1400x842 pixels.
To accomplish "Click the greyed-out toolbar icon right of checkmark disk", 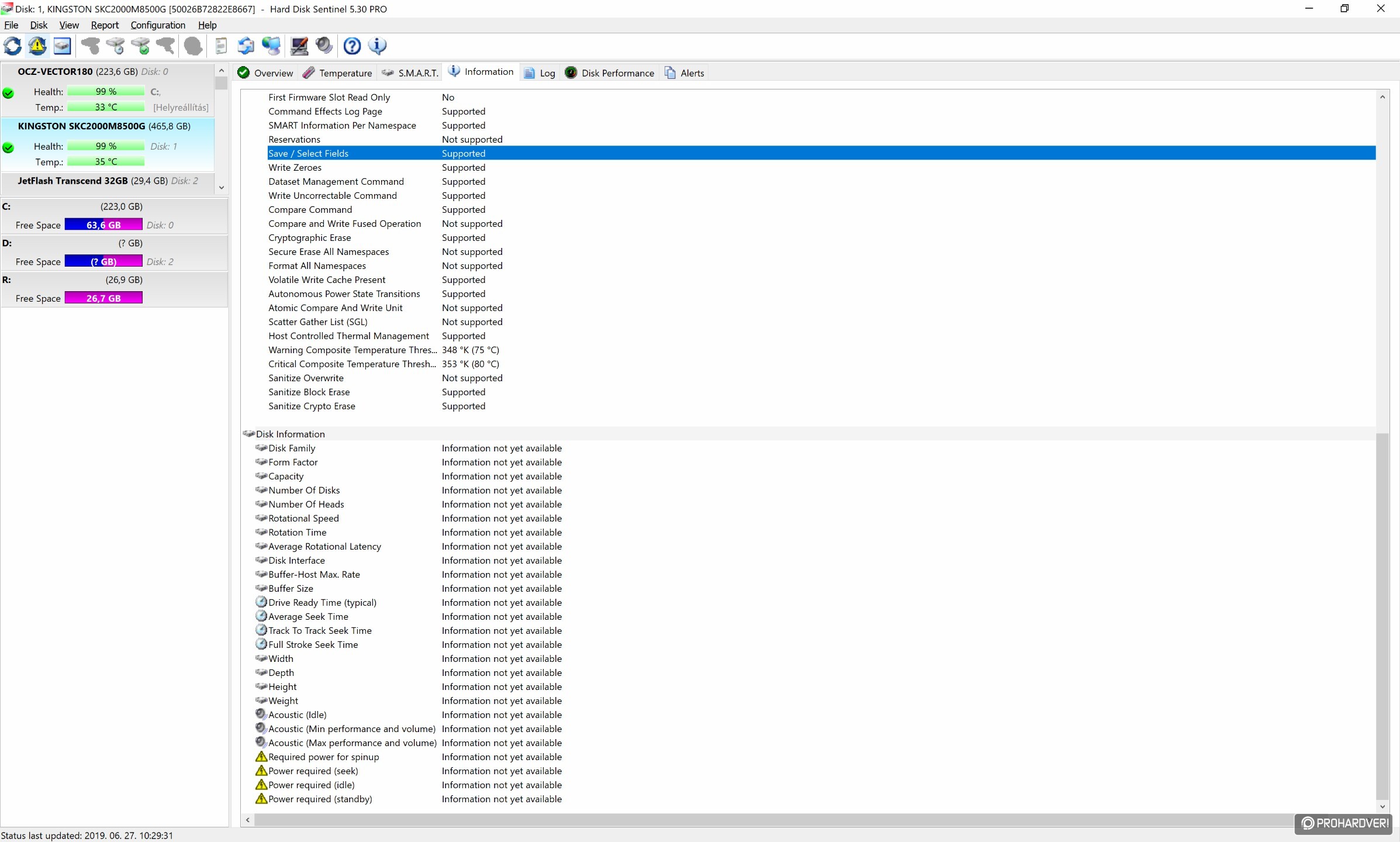I will pos(165,46).
